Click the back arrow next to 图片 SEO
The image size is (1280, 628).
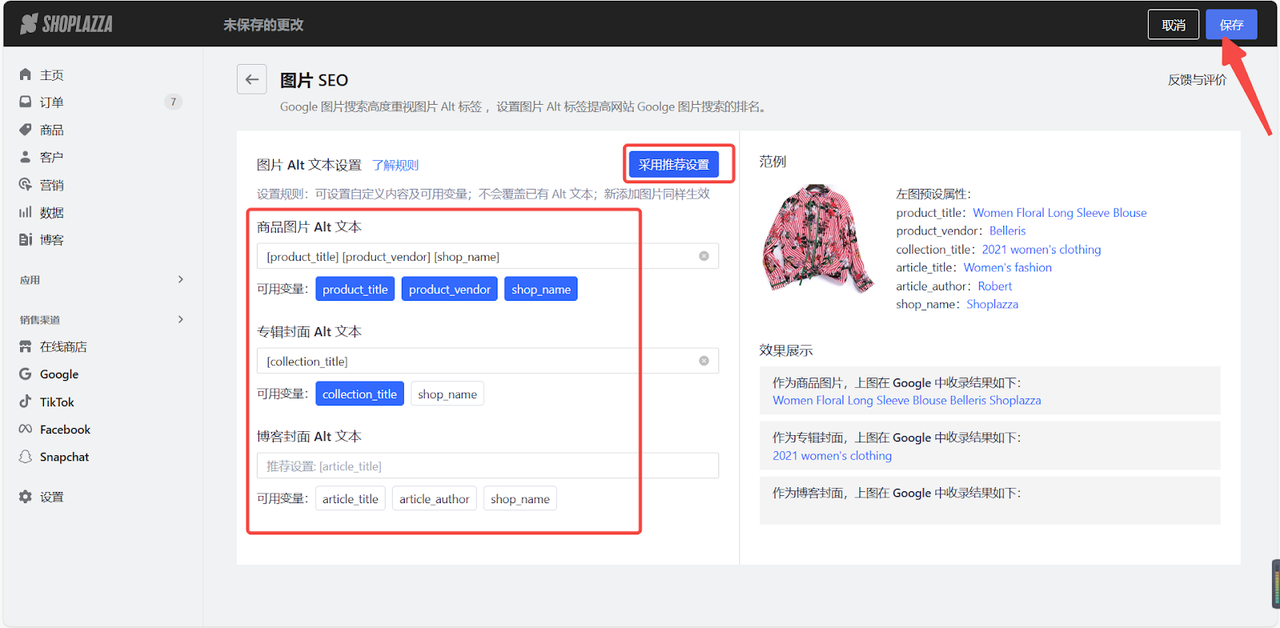tap(251, 79)
